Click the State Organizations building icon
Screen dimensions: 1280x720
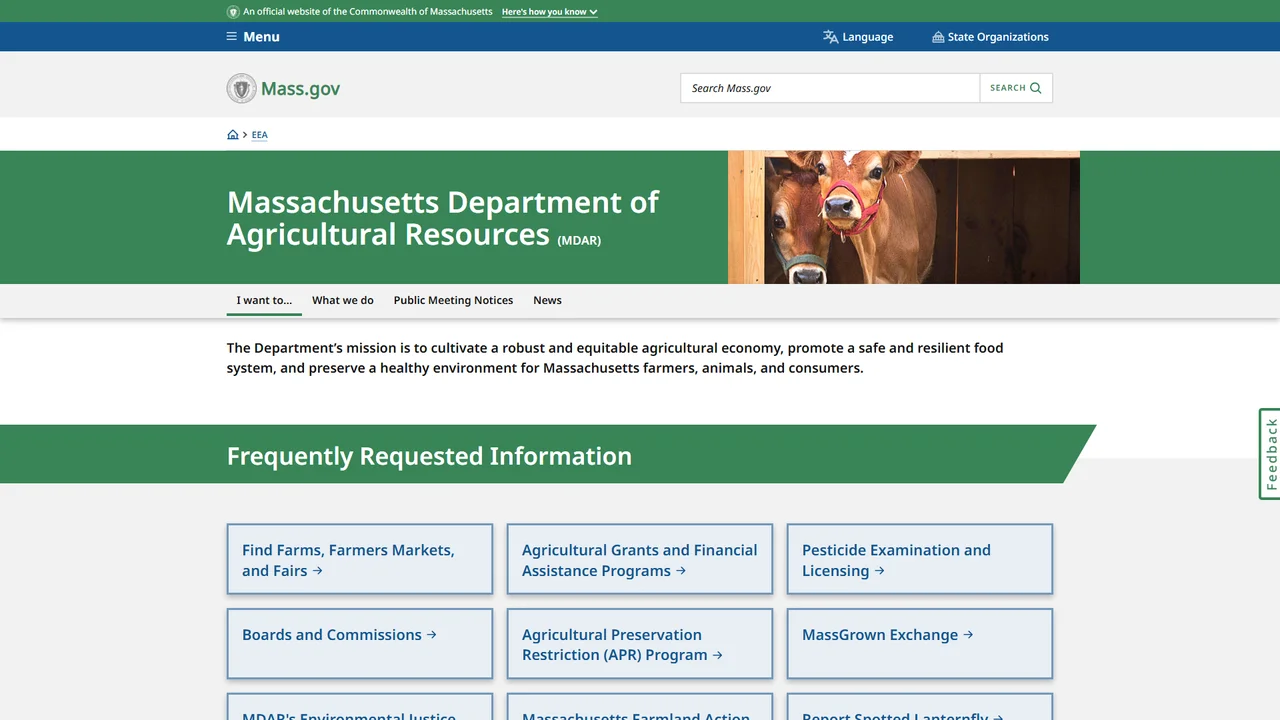[938, 37]
